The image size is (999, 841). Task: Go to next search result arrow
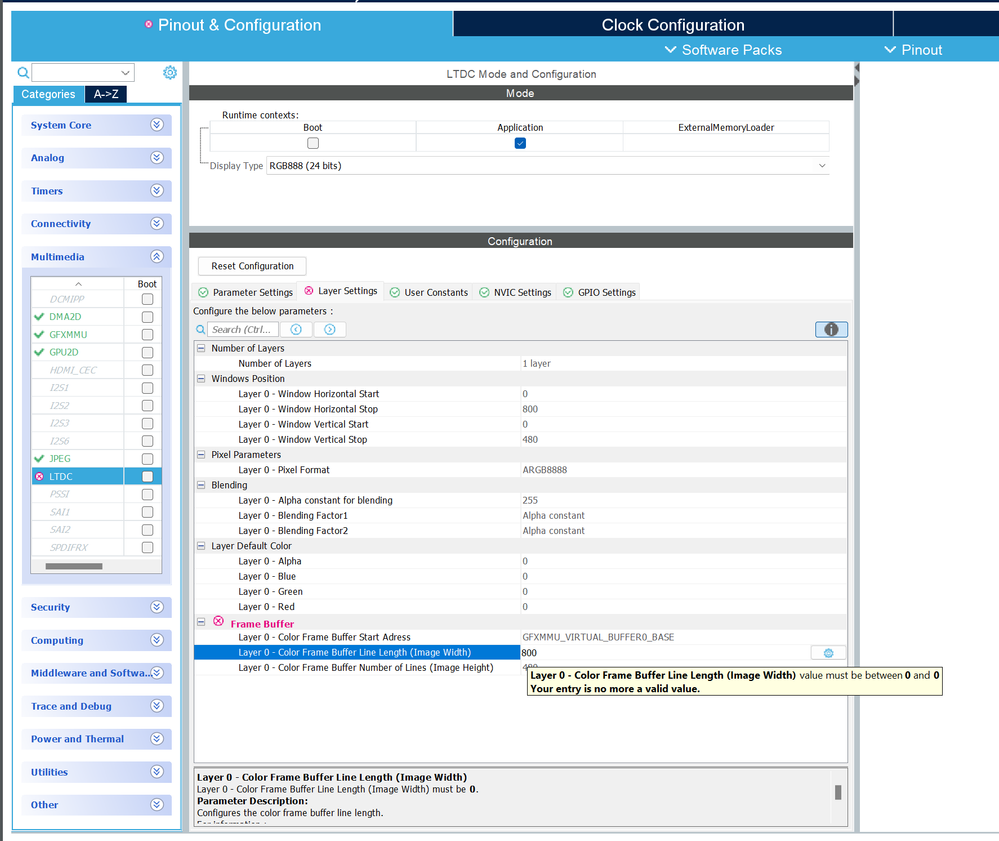[329, 329]
